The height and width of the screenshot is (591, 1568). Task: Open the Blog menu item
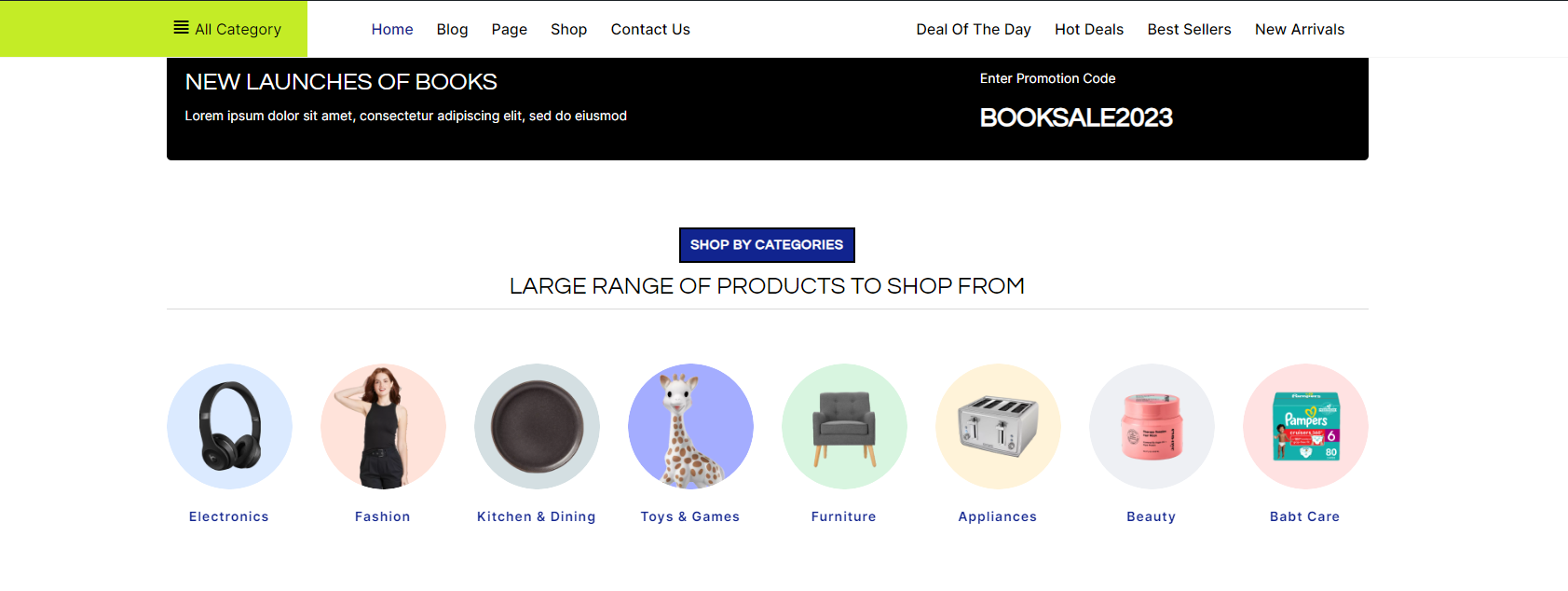[452, 30]
